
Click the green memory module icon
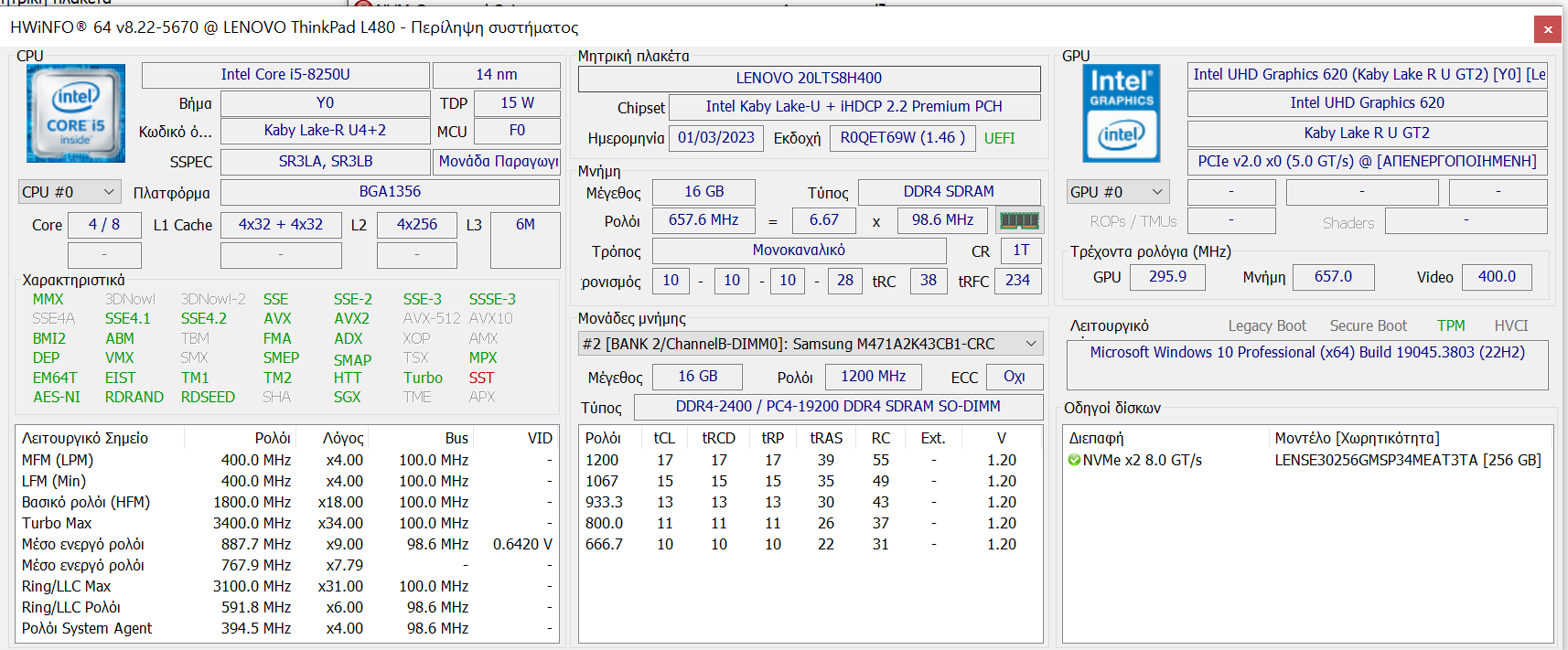(1019, 220)
